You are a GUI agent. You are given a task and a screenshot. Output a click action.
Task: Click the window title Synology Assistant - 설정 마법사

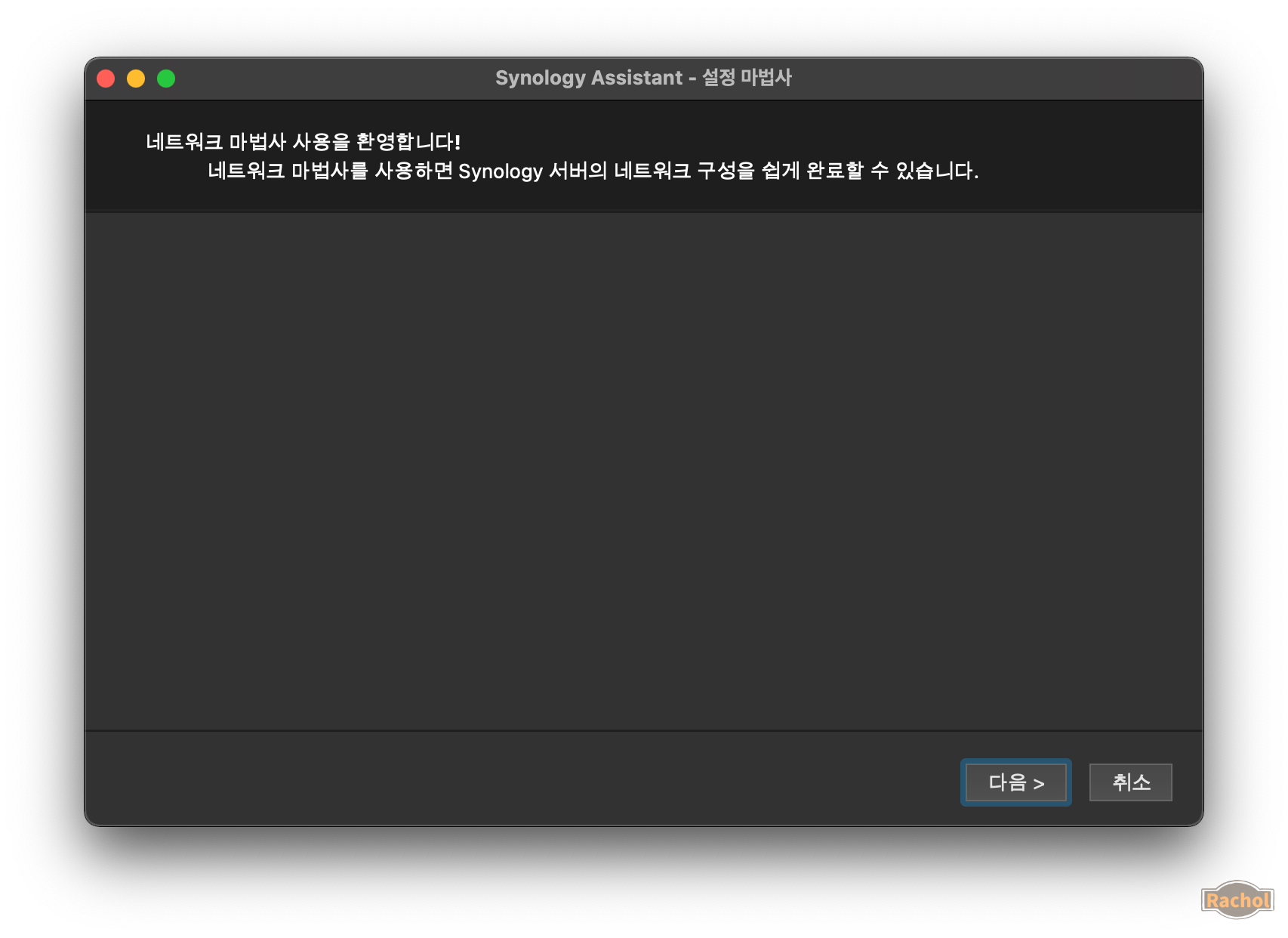[x=643, y=78]
